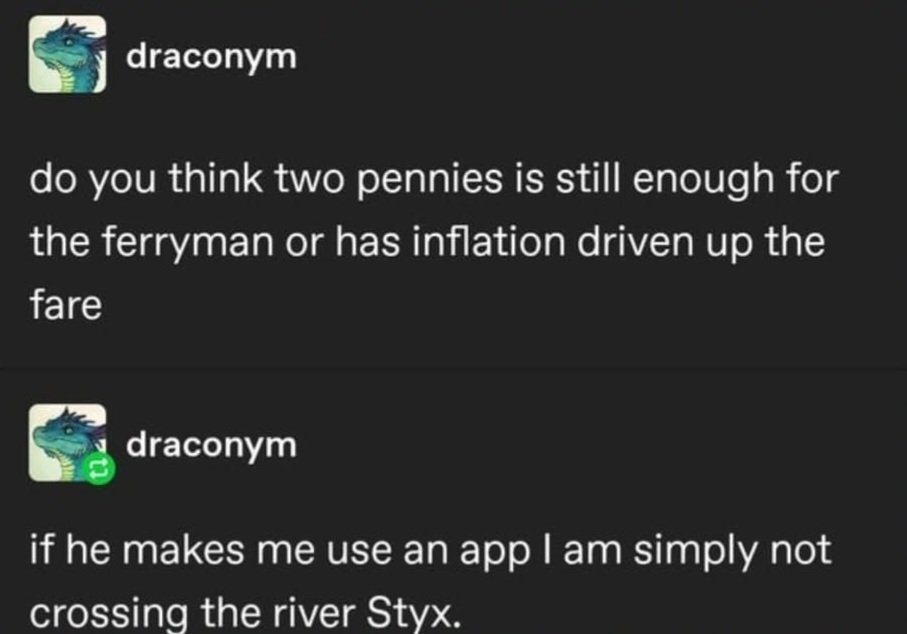
Task: Click the line starting "the ferryman or has"
Action: pos(427,243)
